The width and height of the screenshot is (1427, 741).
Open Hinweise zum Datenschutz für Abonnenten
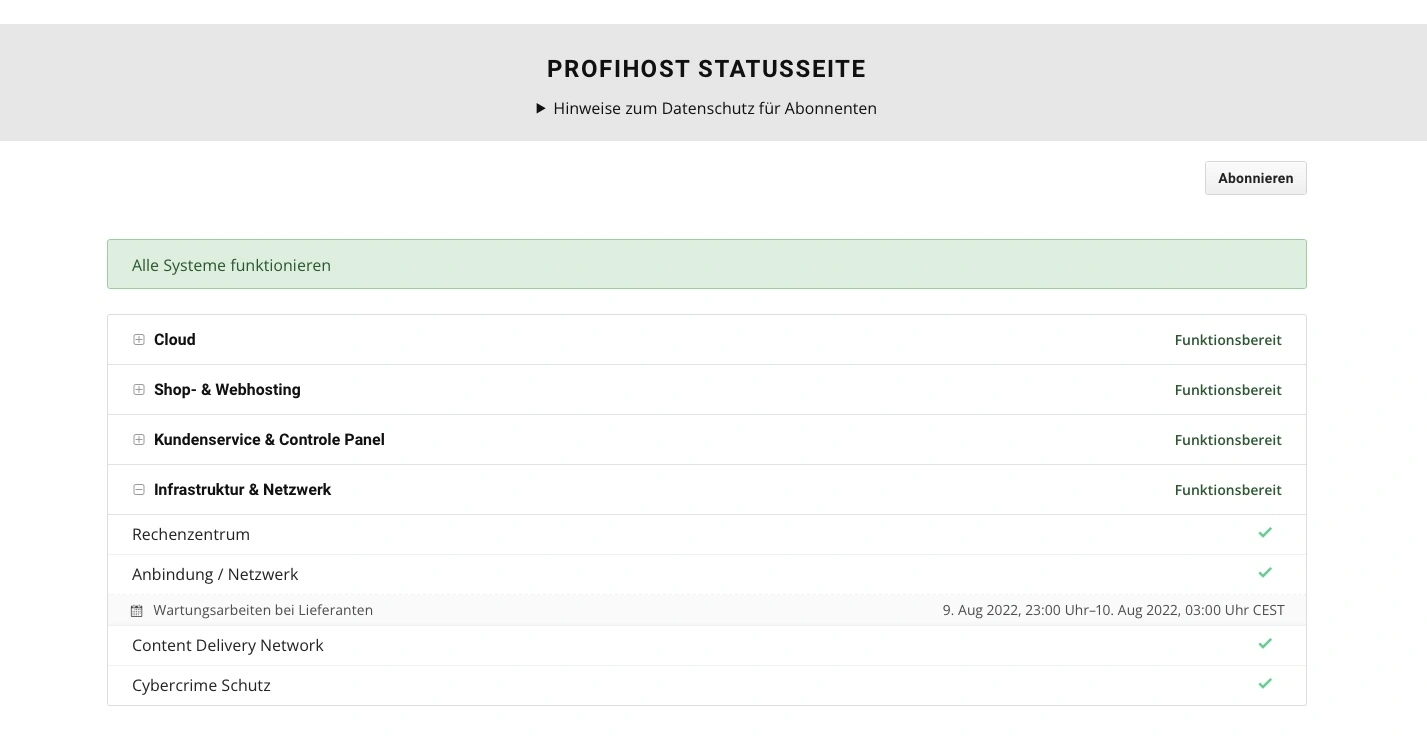[715, 108]
